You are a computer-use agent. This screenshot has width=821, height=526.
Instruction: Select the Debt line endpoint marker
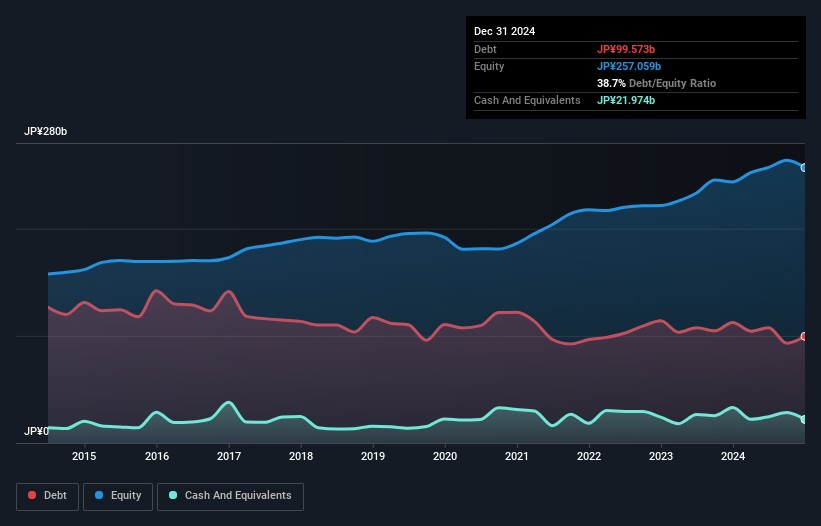click(804, 337)
